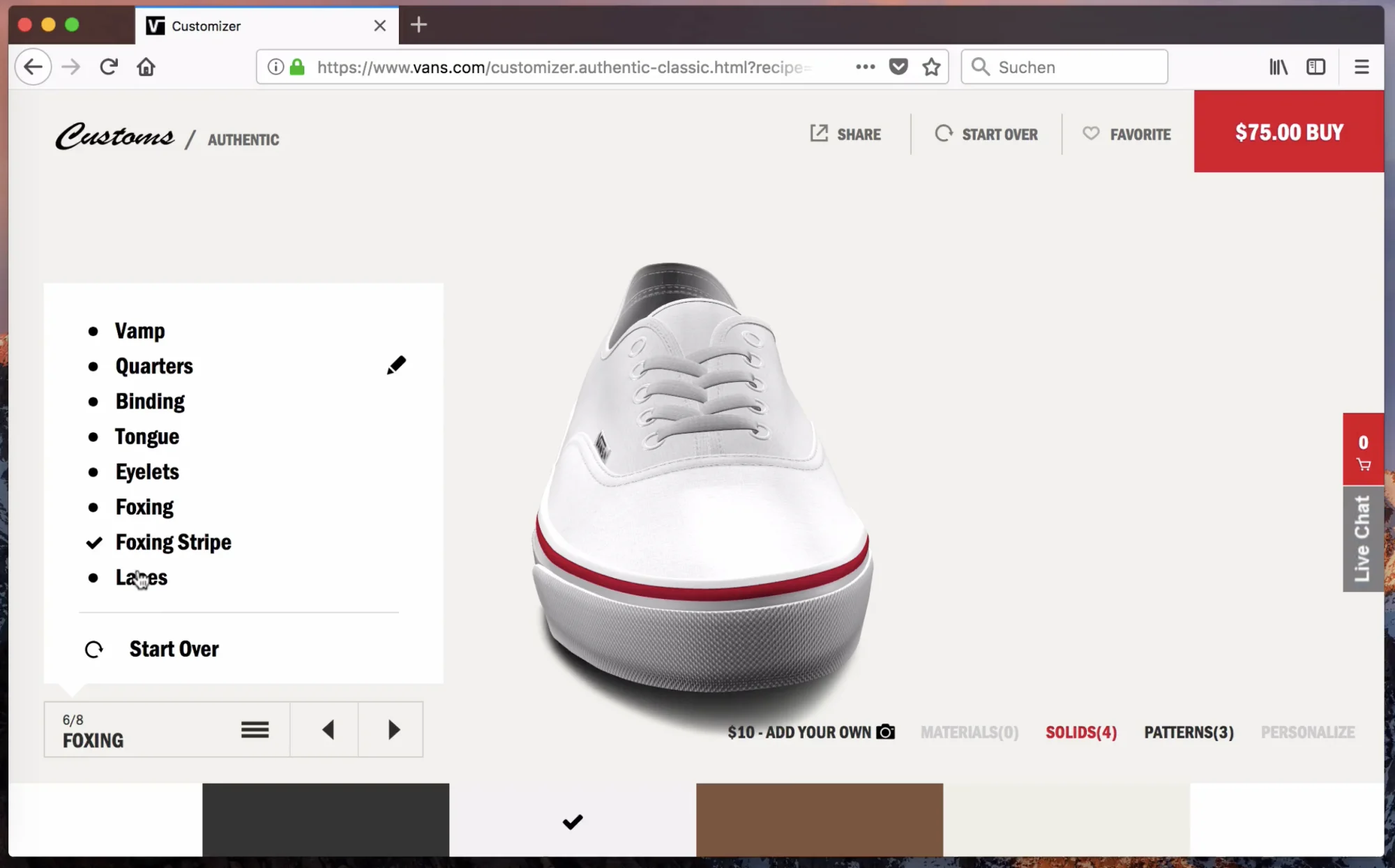Viewport: 1395px width, 868px height.
Task: Click $10 - ADD YOUR OWN photo option
Action: point(811,732)
